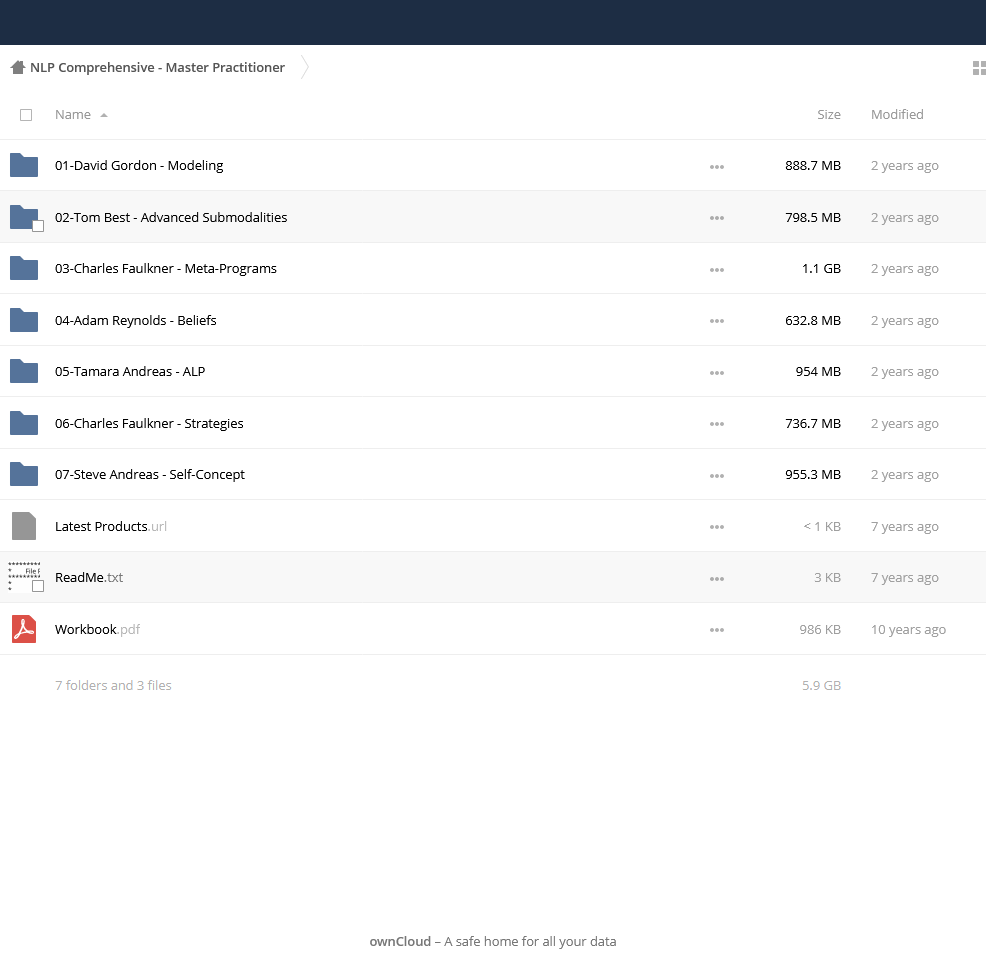Click the 888.7 MB size value
The height and width of the screenshot is (971, 986).
click(x=813, y=165)
